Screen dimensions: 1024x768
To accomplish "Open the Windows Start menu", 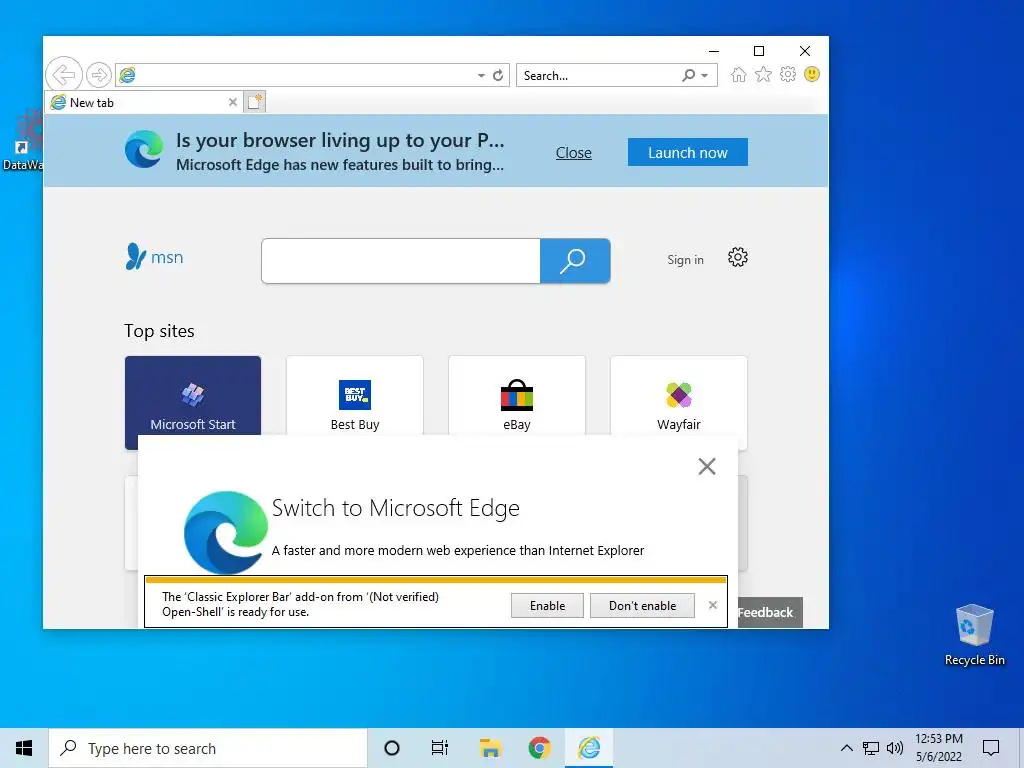I will (x=24, y=748).
